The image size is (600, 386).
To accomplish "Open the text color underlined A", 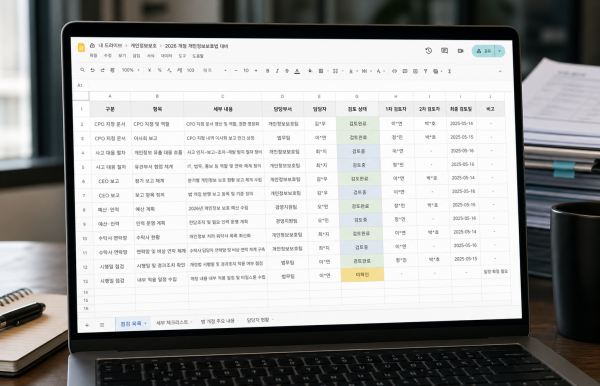I will click(297, 71).
